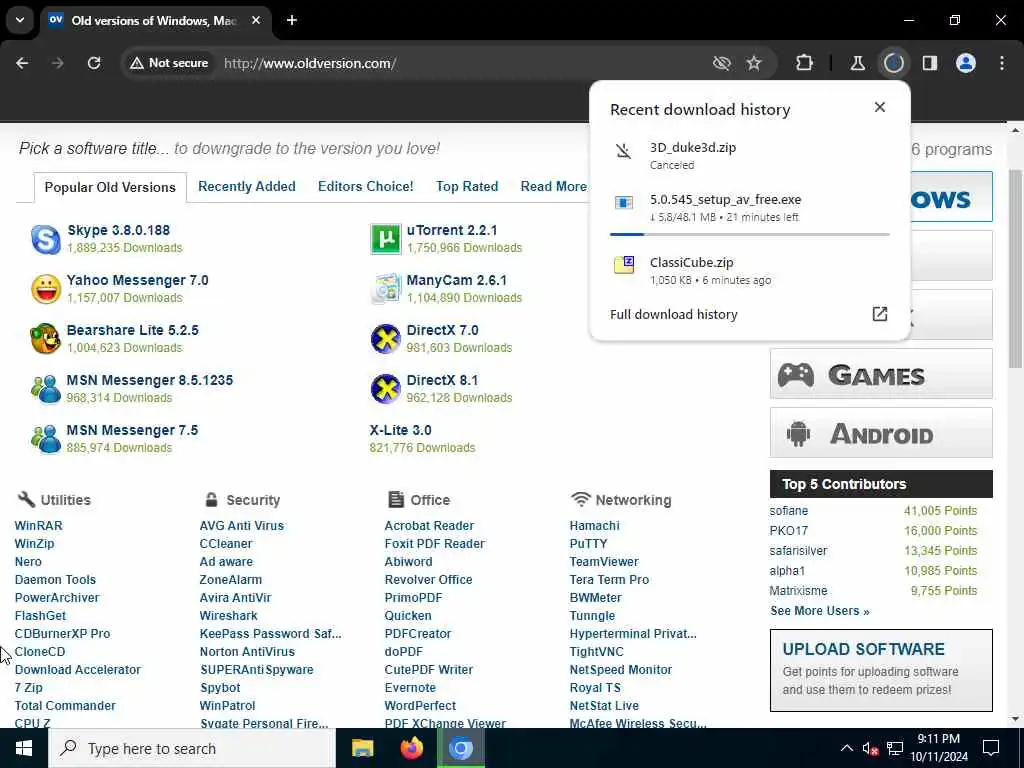Bookmark this page with the star icon
The image size is (1024, 768).
pos(754,63)
